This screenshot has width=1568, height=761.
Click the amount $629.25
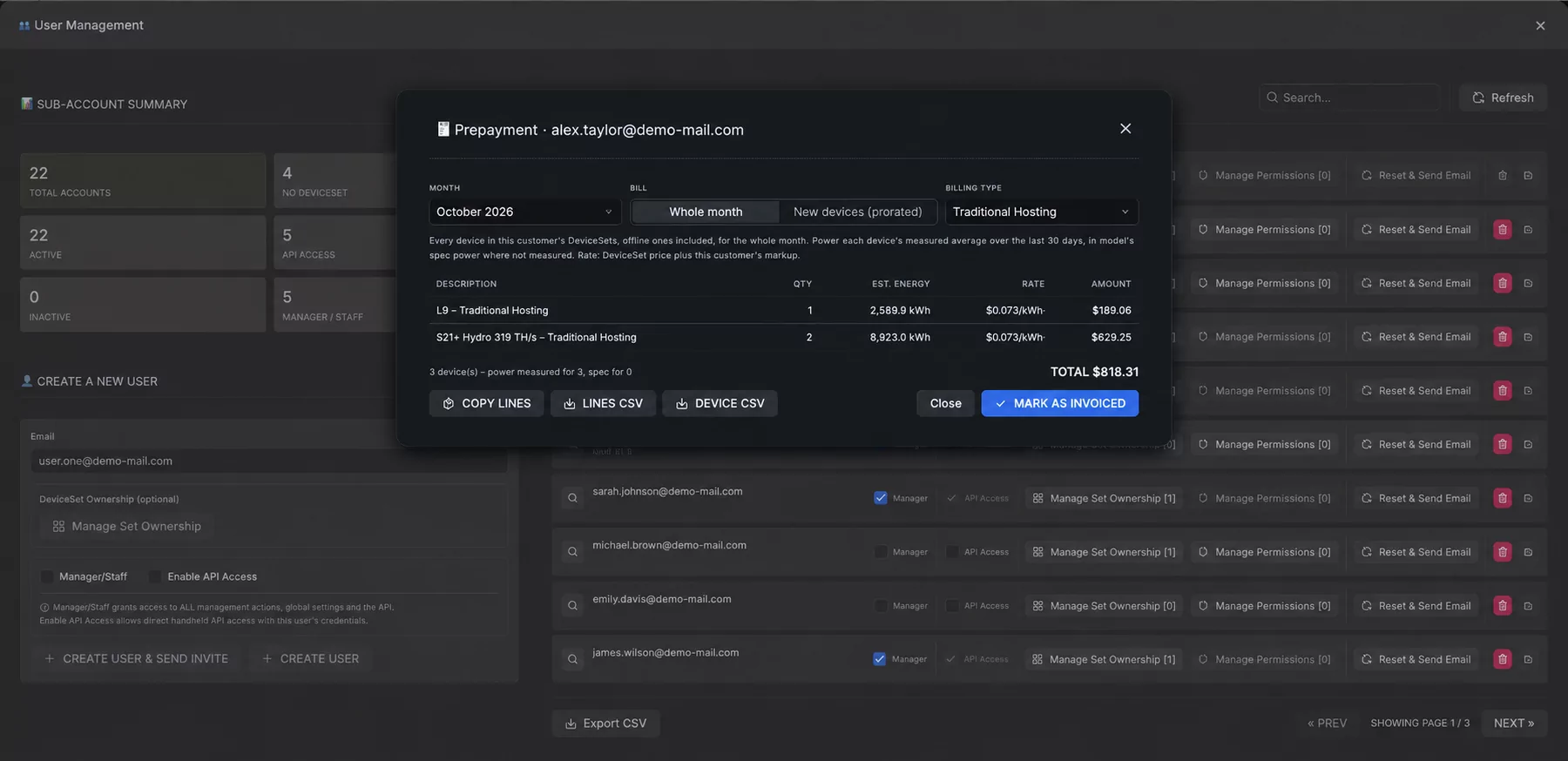[x=1111, y=337]
